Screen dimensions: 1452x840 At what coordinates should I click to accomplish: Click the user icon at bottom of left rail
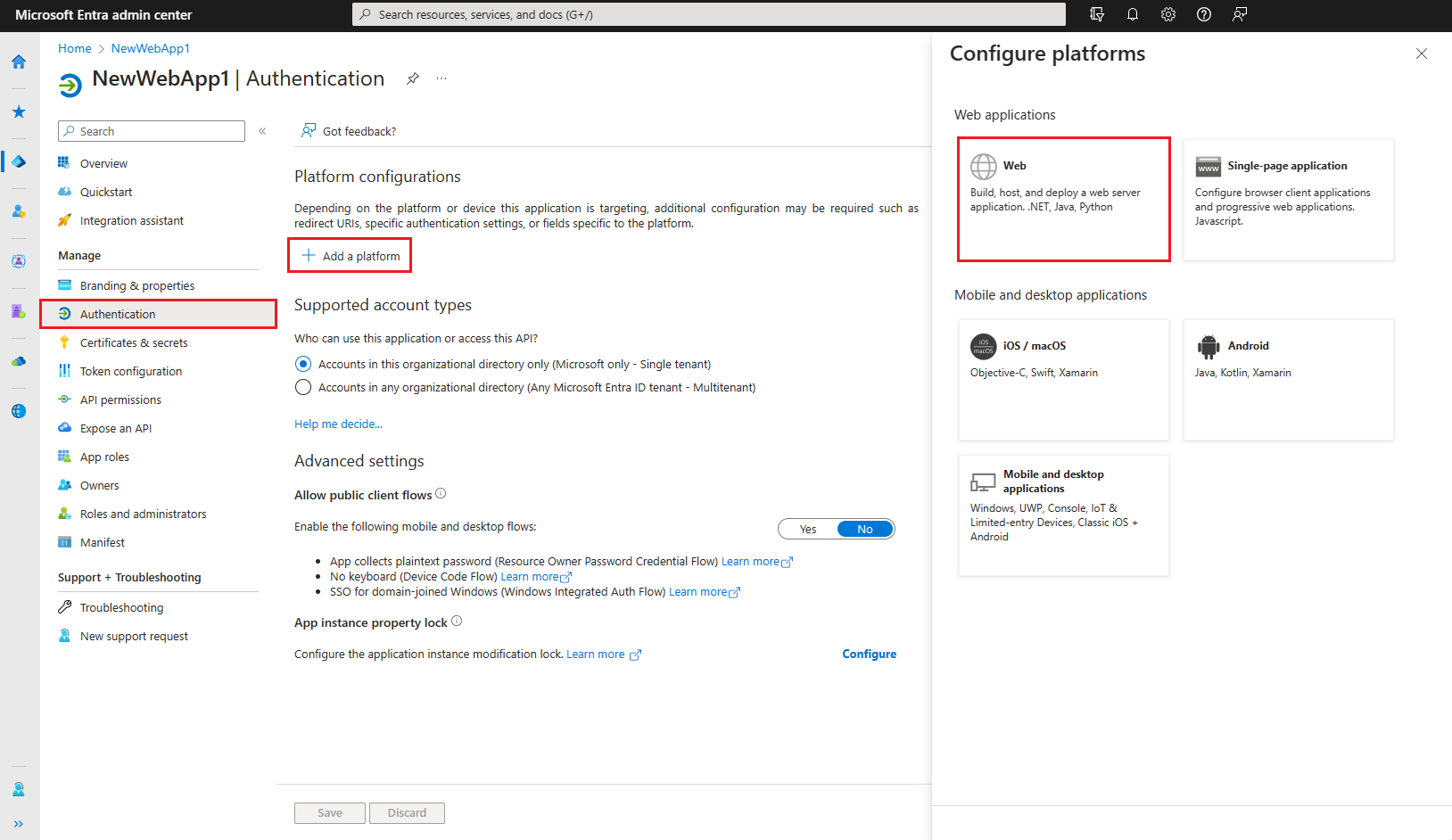(x=19, y=790)
